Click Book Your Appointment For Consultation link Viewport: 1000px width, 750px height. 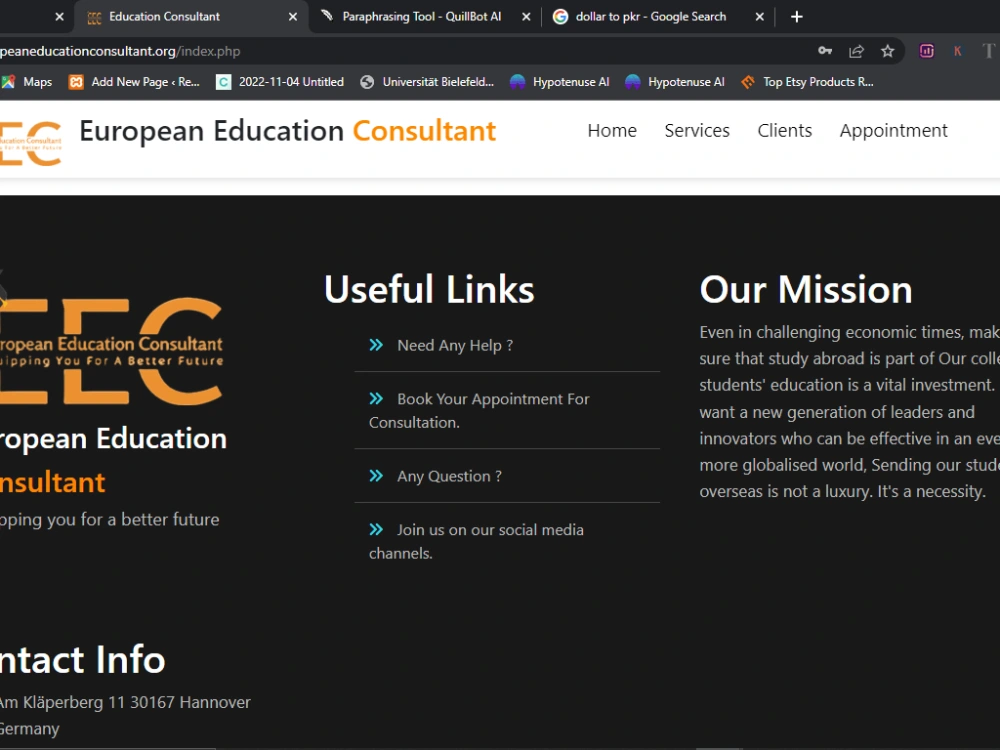click(x=479, y=410)
